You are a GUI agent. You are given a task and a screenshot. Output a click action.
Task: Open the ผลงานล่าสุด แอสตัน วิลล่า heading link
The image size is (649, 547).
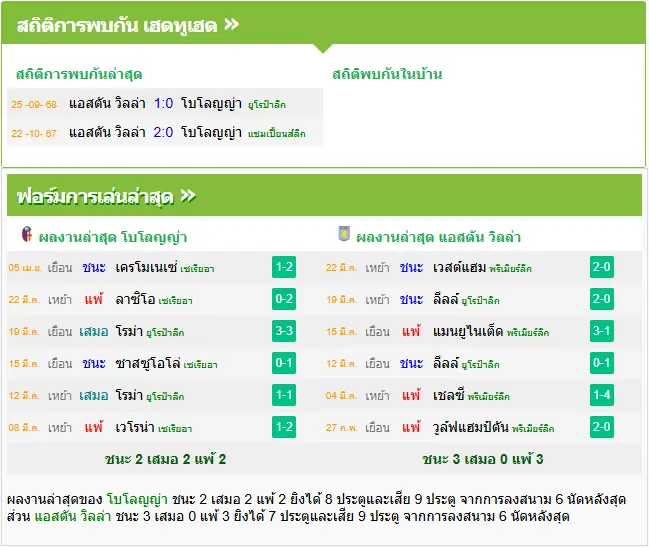click(438, 237)
